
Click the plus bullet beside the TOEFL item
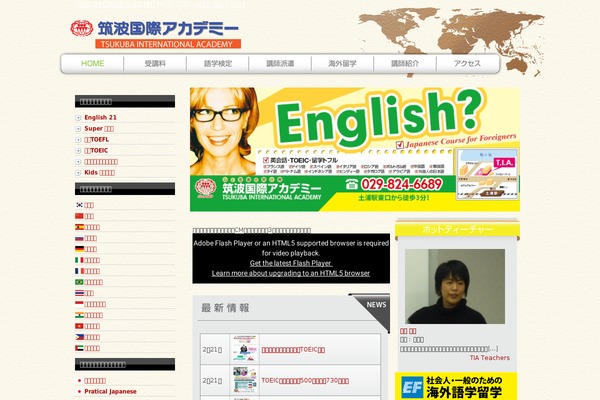click(x=78, y=140)
